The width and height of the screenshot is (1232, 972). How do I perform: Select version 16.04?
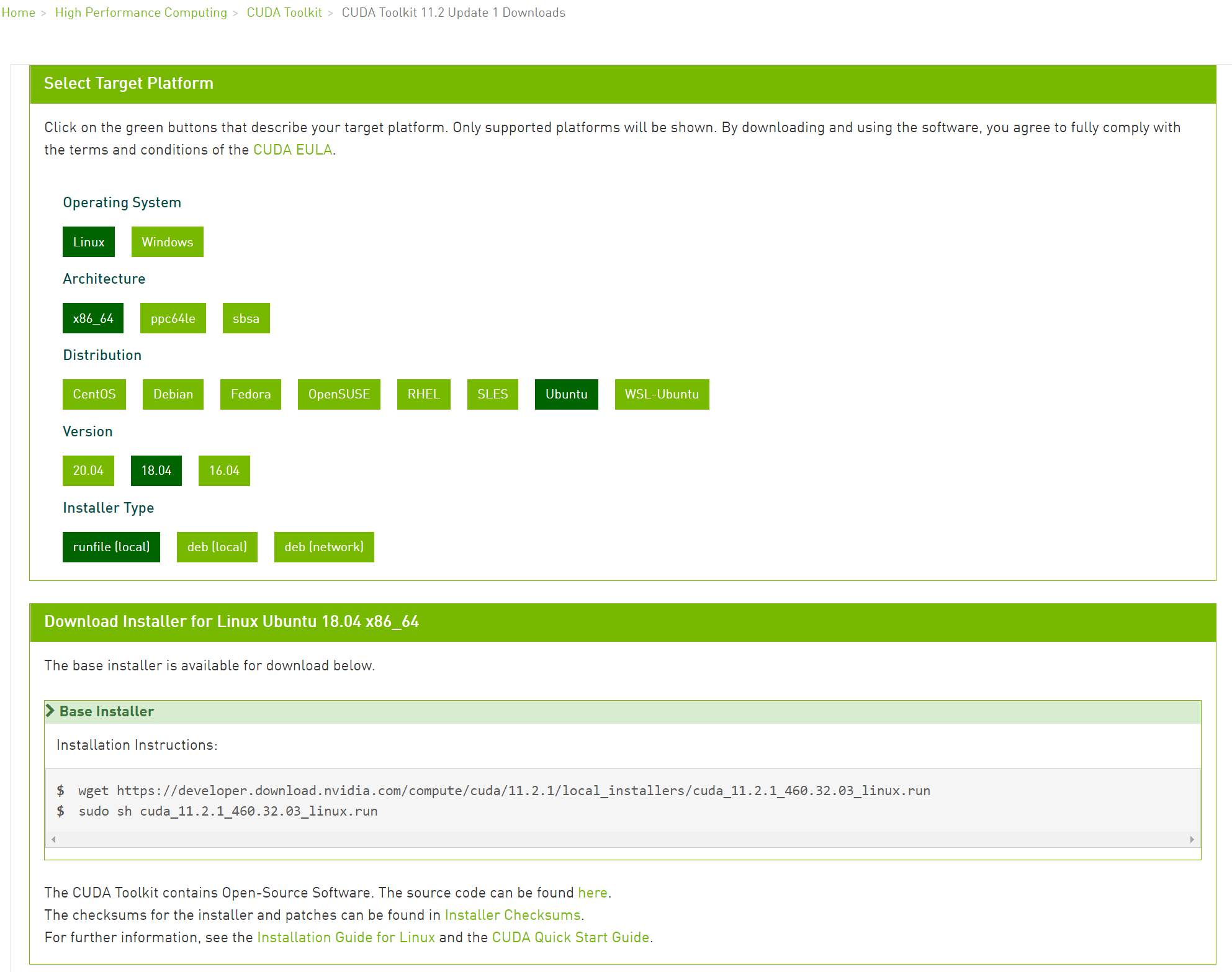click(x=223, y=470)
